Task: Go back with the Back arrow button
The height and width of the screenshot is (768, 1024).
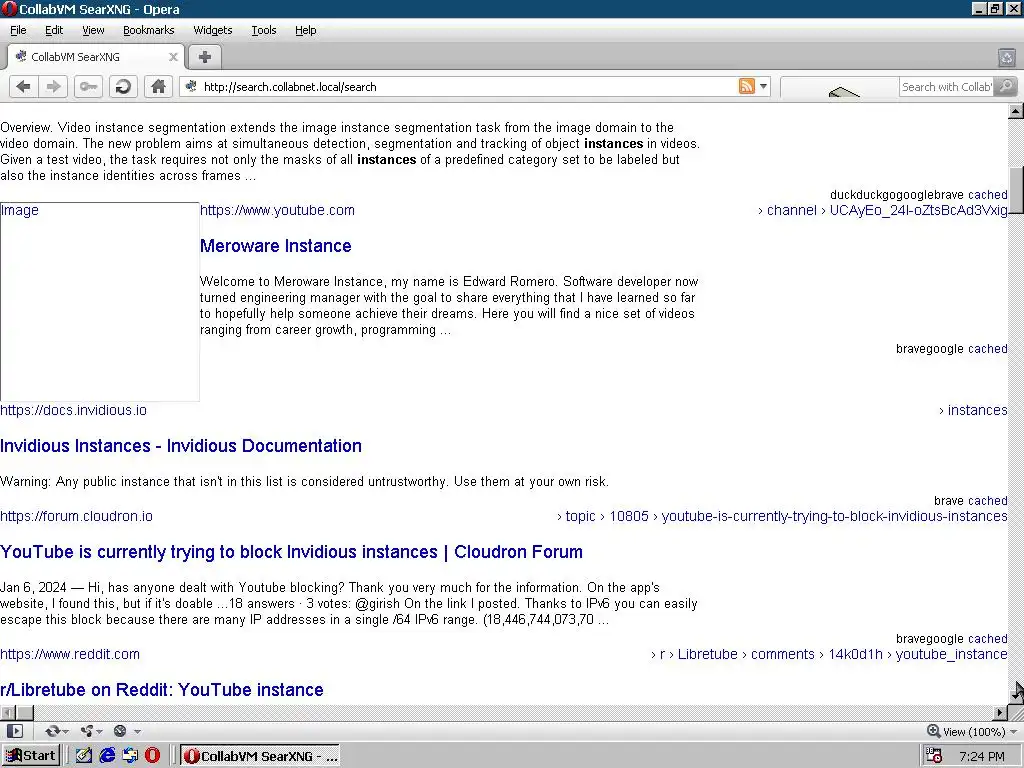Action: 24,87
